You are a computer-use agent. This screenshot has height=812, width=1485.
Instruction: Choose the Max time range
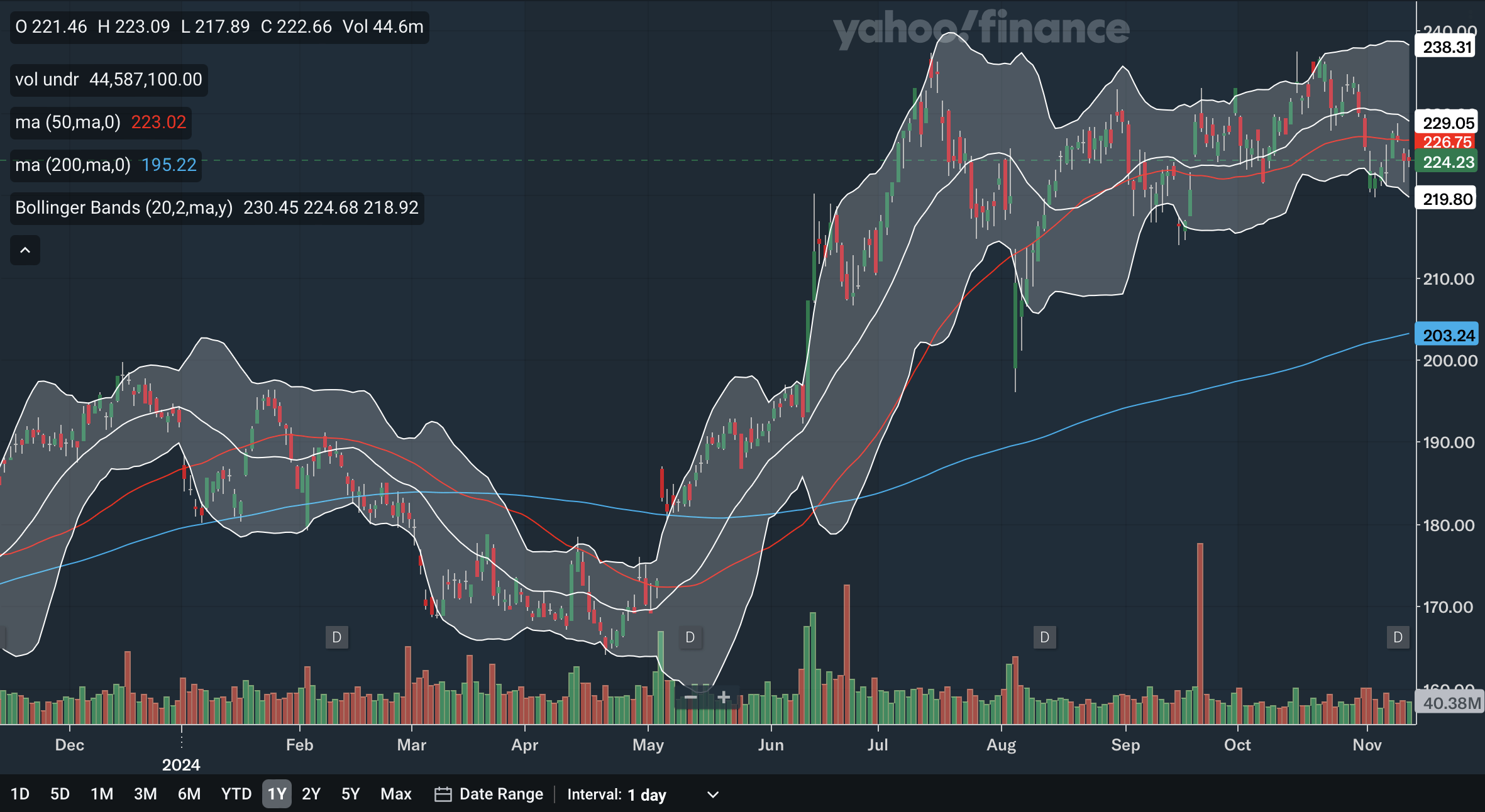[395, 794]
